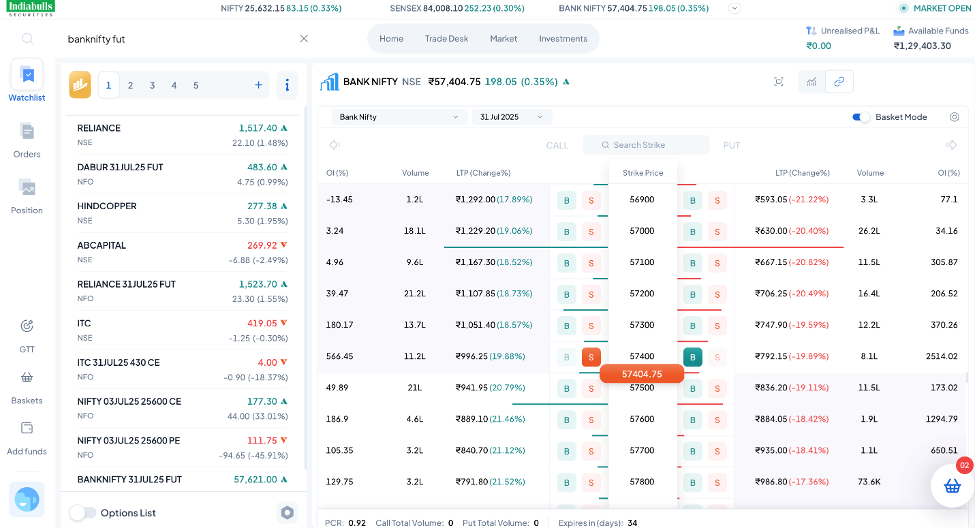Click the CALL column label

point(556,145)
